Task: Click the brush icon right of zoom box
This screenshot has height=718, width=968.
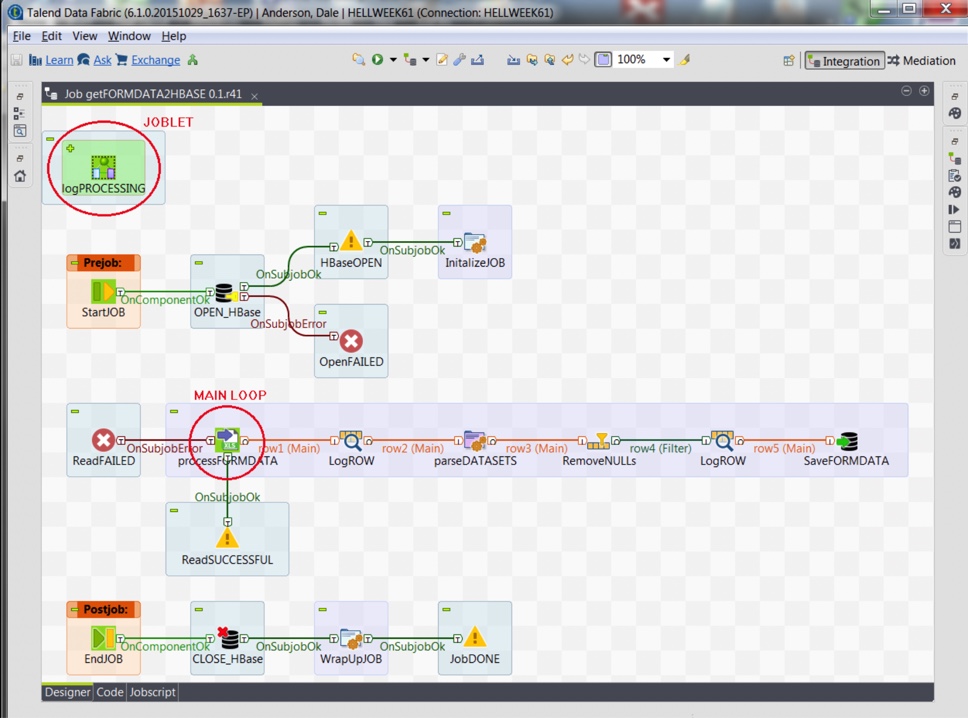Action: pos(684,59)
